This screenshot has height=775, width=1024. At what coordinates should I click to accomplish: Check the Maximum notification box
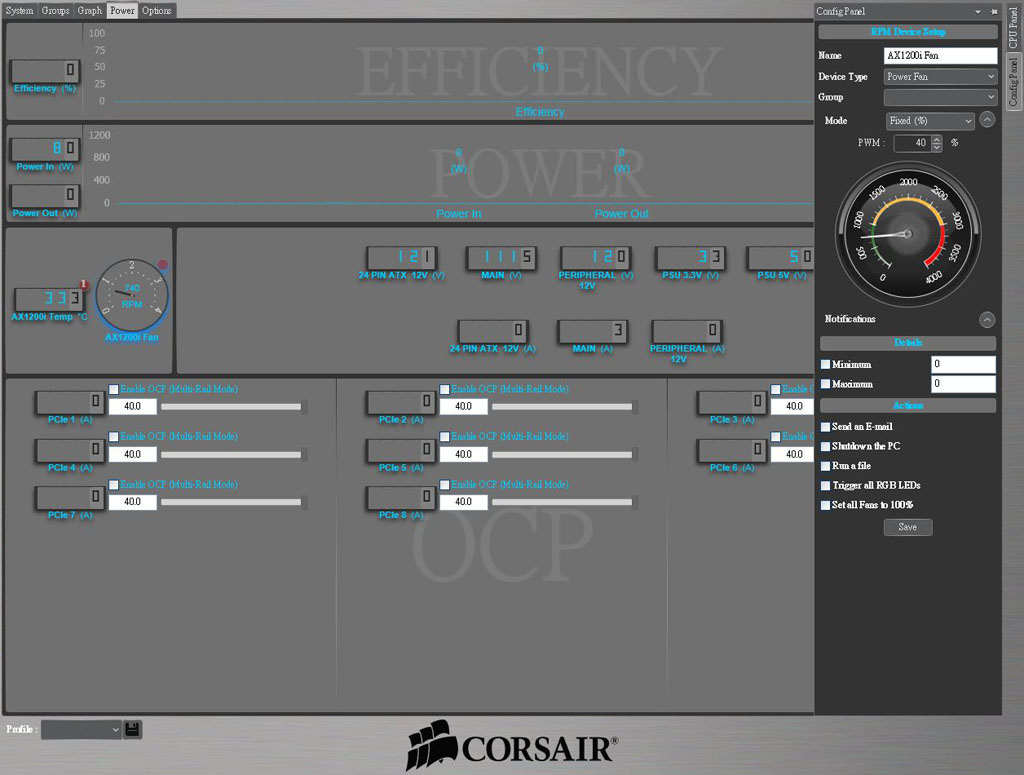click(x=825, y=384)
